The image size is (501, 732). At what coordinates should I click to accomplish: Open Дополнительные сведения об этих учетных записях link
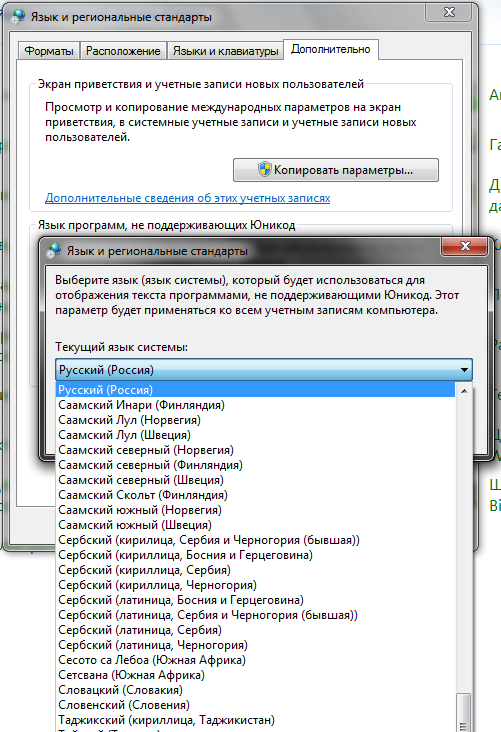tap(187, 198)
